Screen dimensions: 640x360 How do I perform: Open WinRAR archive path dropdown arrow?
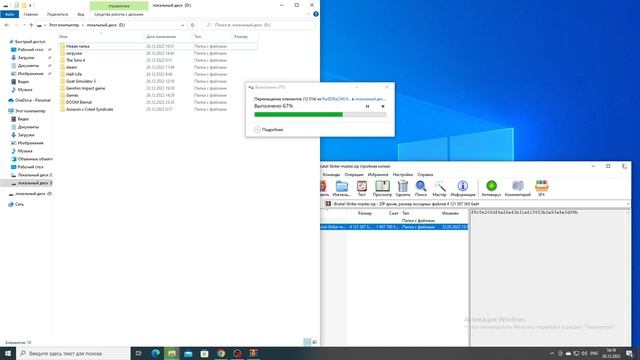point(628,203)
